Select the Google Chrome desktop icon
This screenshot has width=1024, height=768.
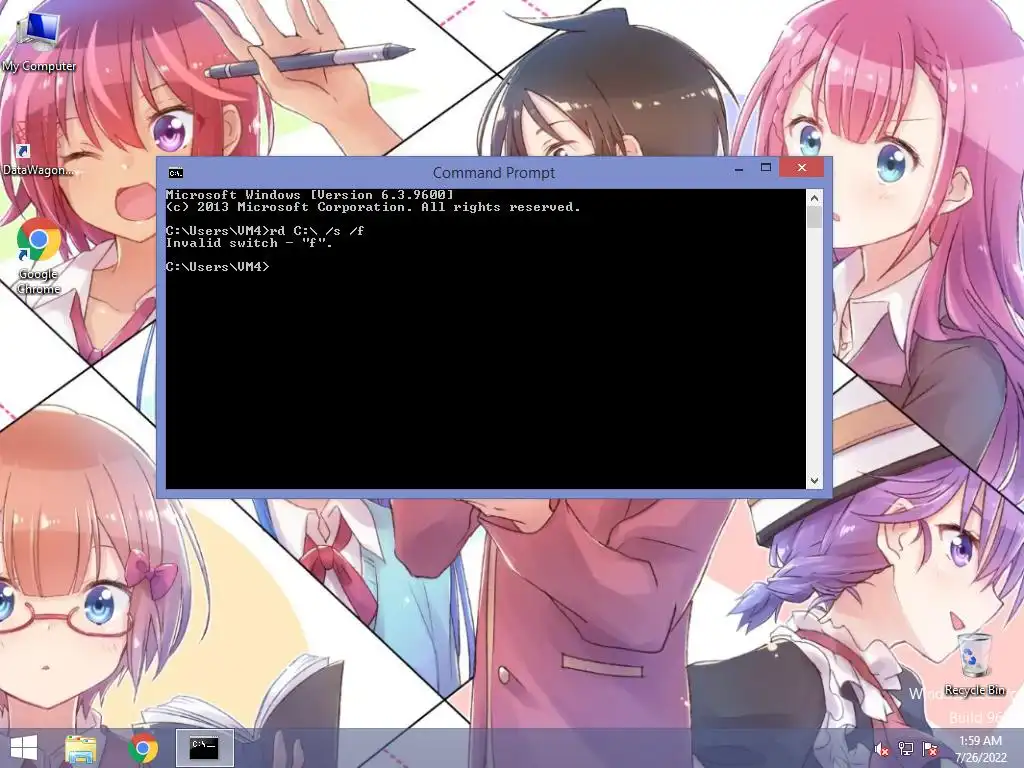pyautogui.click(x=39, y=257)
